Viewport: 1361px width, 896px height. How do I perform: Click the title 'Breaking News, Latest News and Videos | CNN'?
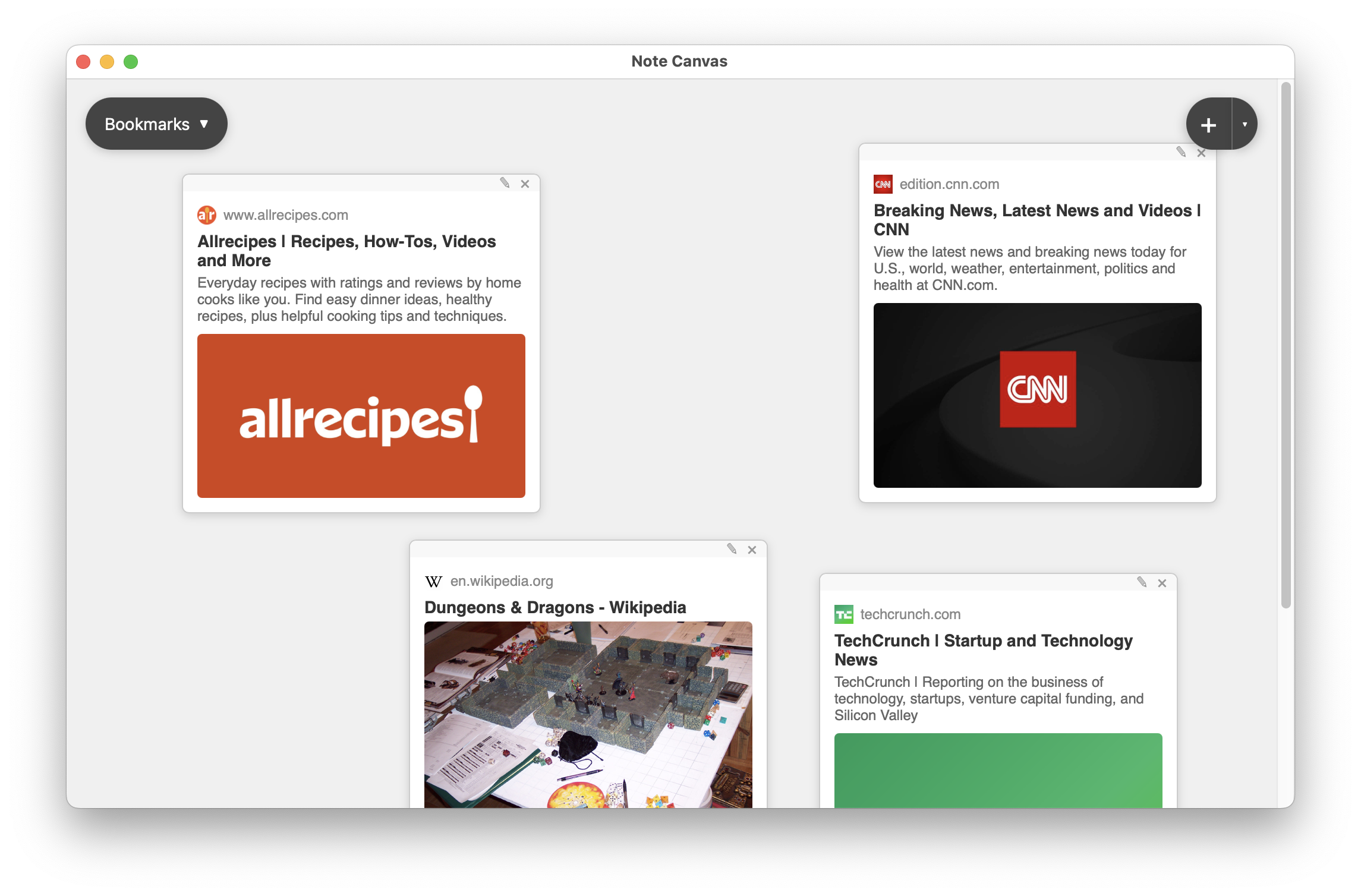coord(1037,220)
